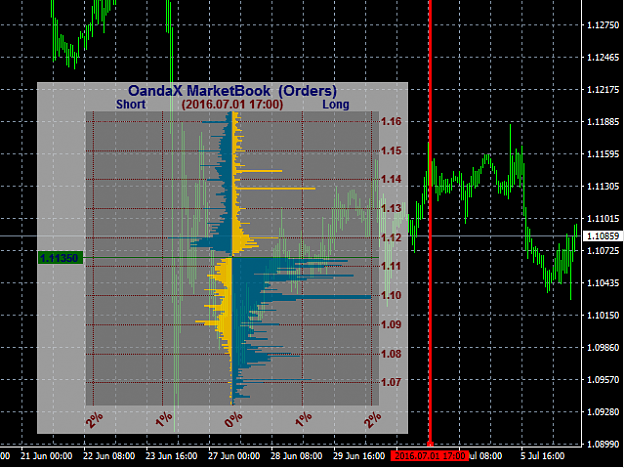Click the 1.12465 price axis label
This screenshot has height=469, width=625.
[603, 57]
